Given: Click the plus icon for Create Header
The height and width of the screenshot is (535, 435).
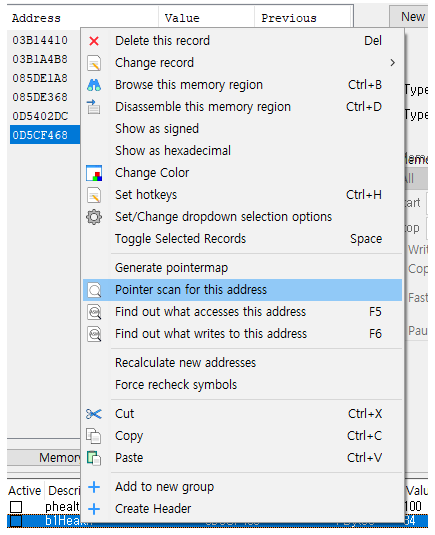Looking at the screenshot, I should [x=94, y=509].
